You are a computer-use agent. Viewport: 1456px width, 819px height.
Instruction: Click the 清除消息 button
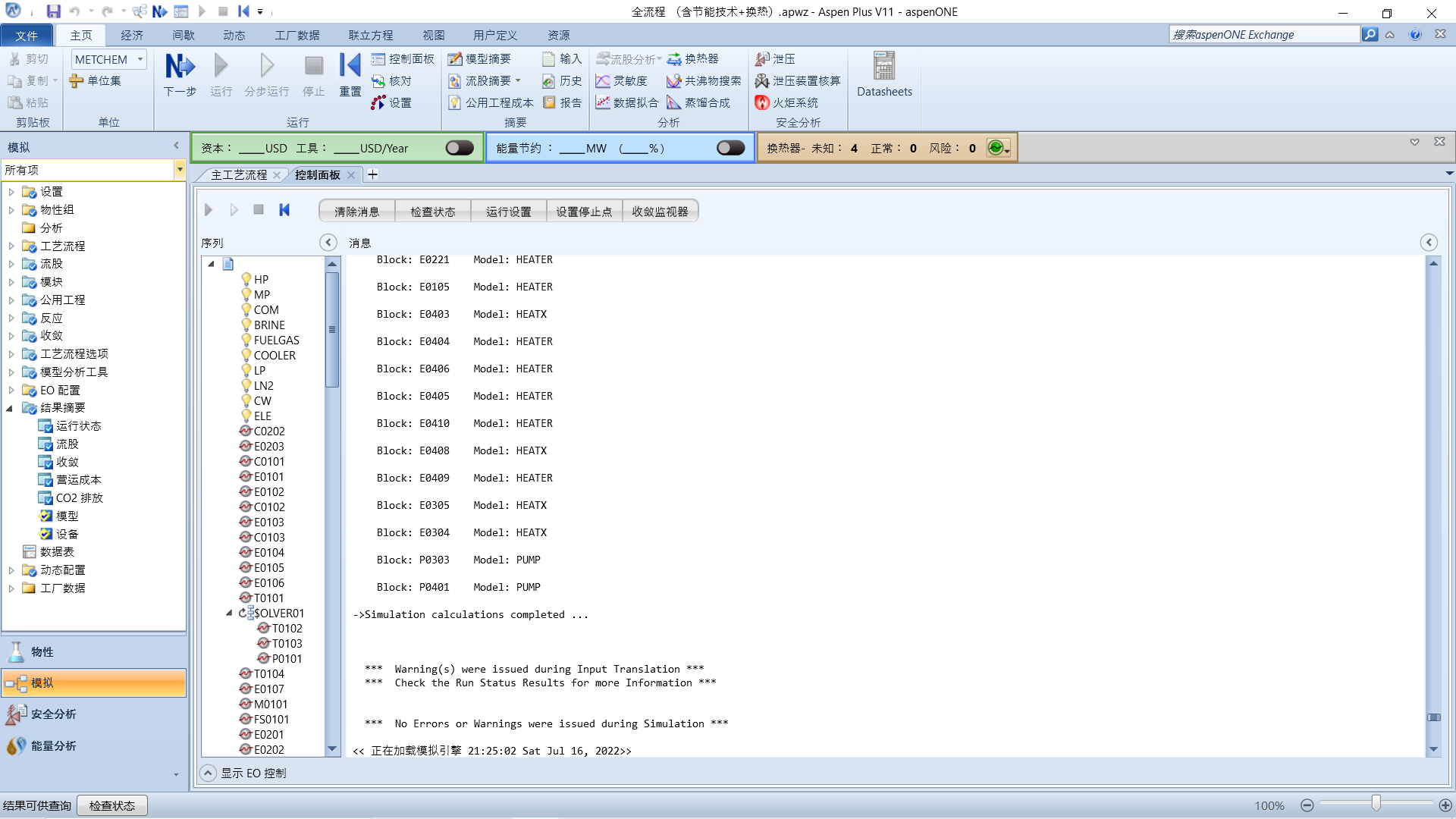click(x=356, y=212)
